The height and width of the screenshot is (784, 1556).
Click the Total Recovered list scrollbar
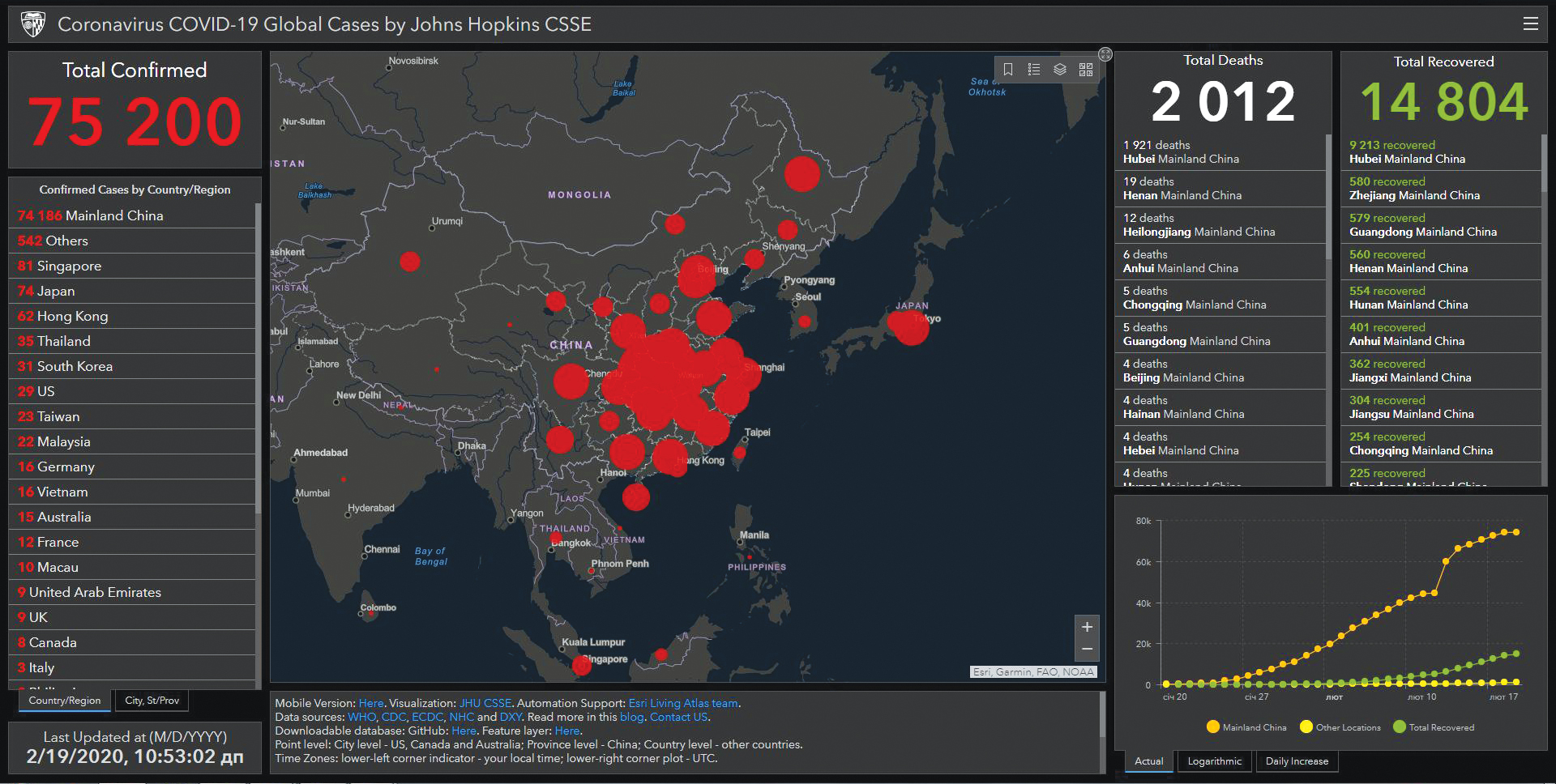click(1545, 162)
